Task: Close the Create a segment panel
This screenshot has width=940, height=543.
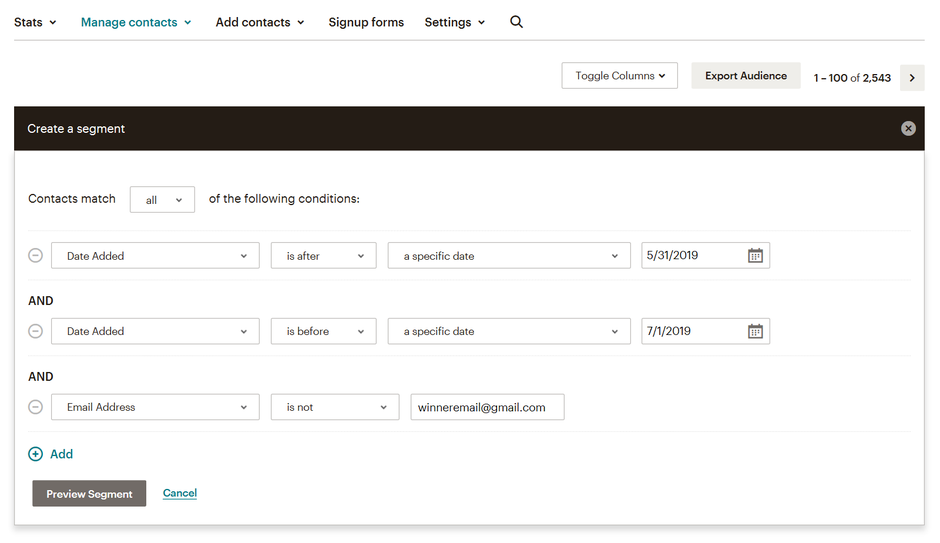Action: [908, 129]
